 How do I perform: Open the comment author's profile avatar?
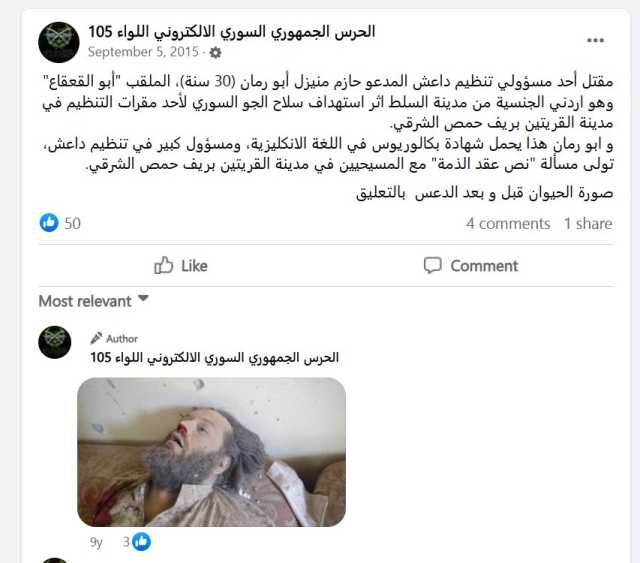pos(55,342)
